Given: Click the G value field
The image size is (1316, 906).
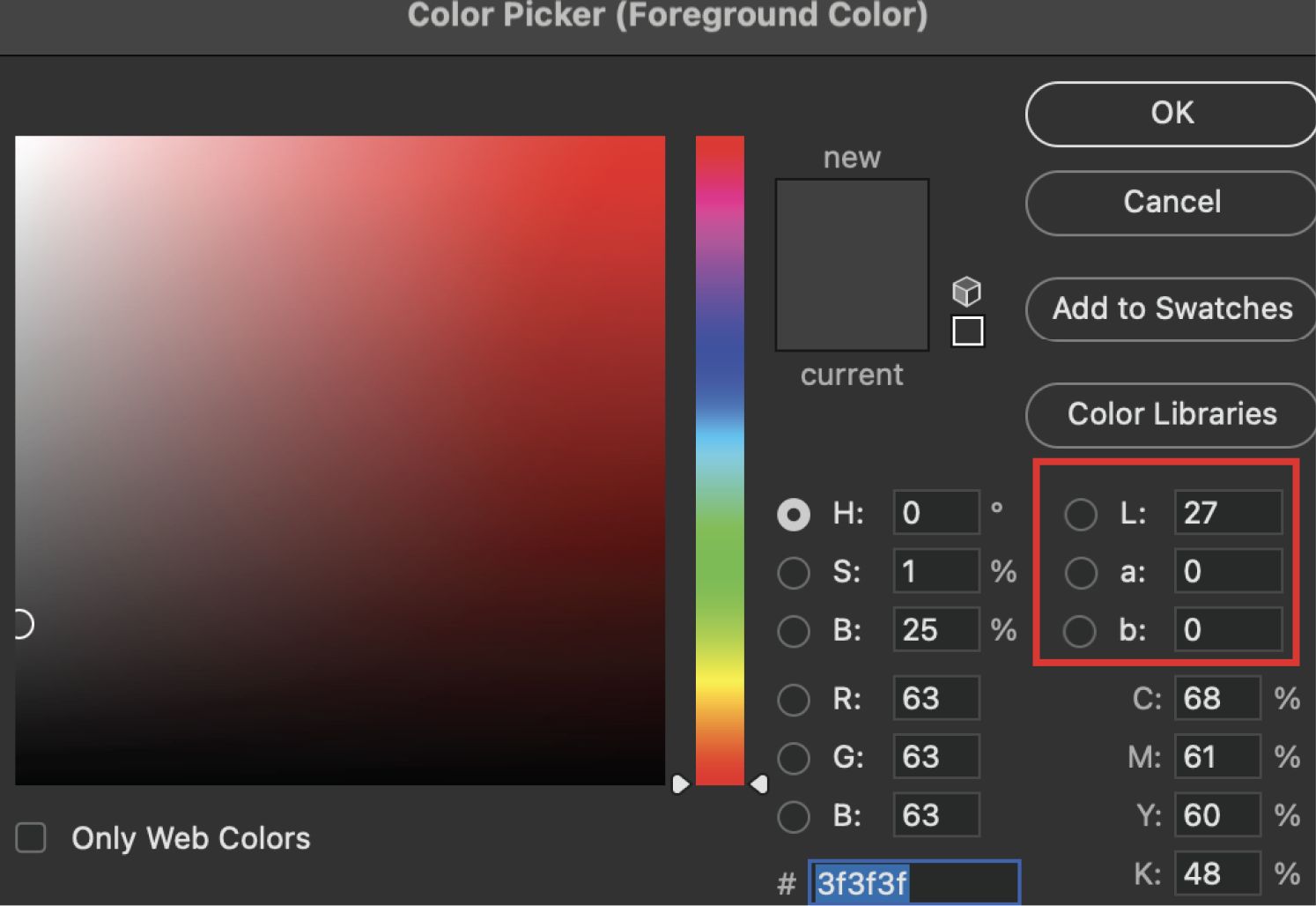Looking at the screenshot, I should coord(936,756).
